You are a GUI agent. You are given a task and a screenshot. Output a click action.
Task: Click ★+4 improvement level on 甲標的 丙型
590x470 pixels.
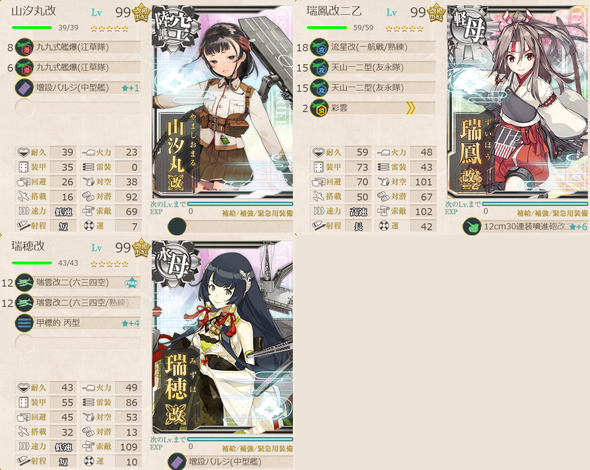tap(131, 323)
